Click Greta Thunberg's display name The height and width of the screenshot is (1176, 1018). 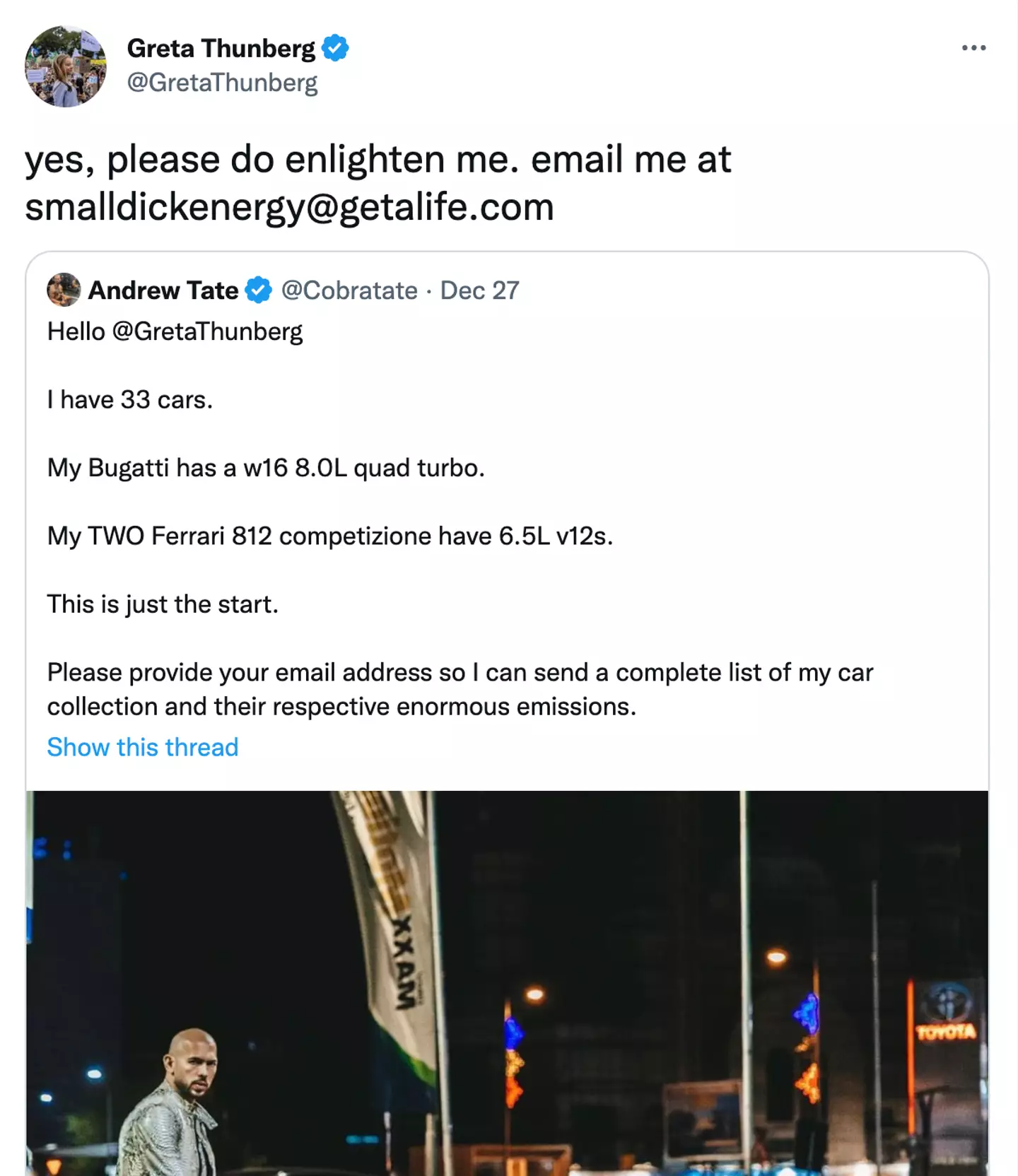pyautogui.click(x=221, y=48)
